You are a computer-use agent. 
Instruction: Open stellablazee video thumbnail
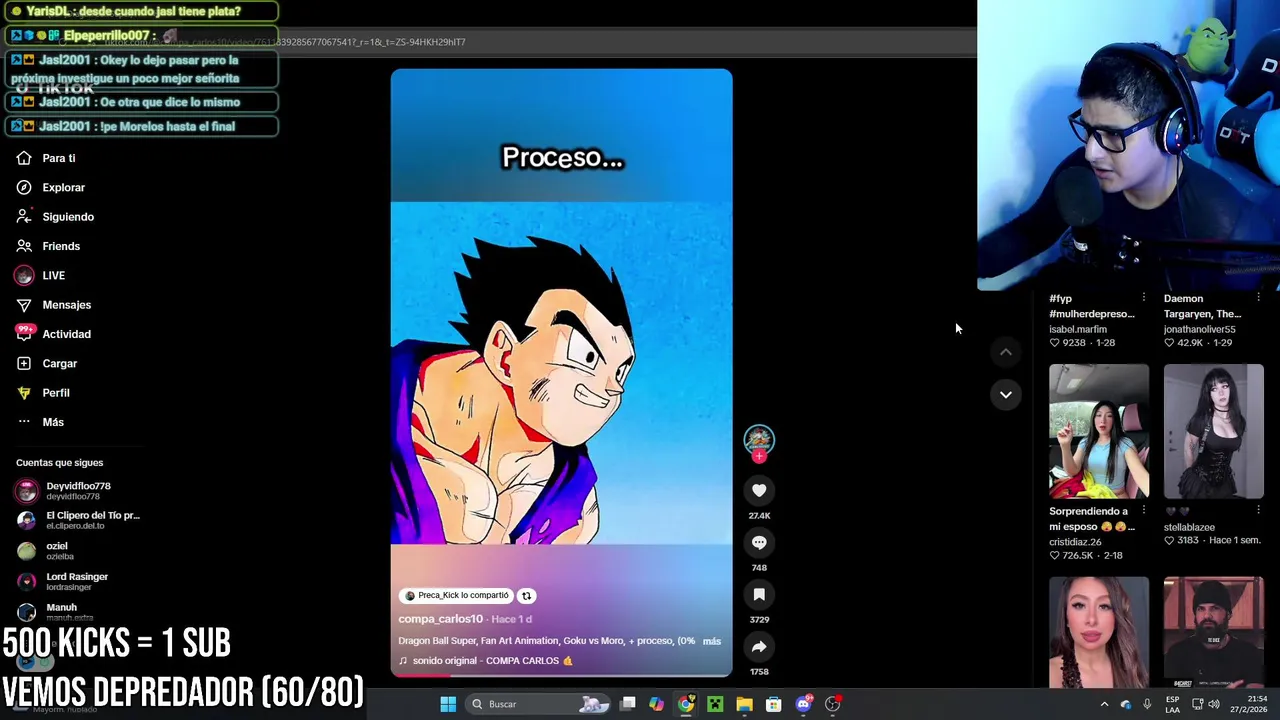coord(1214,431)
